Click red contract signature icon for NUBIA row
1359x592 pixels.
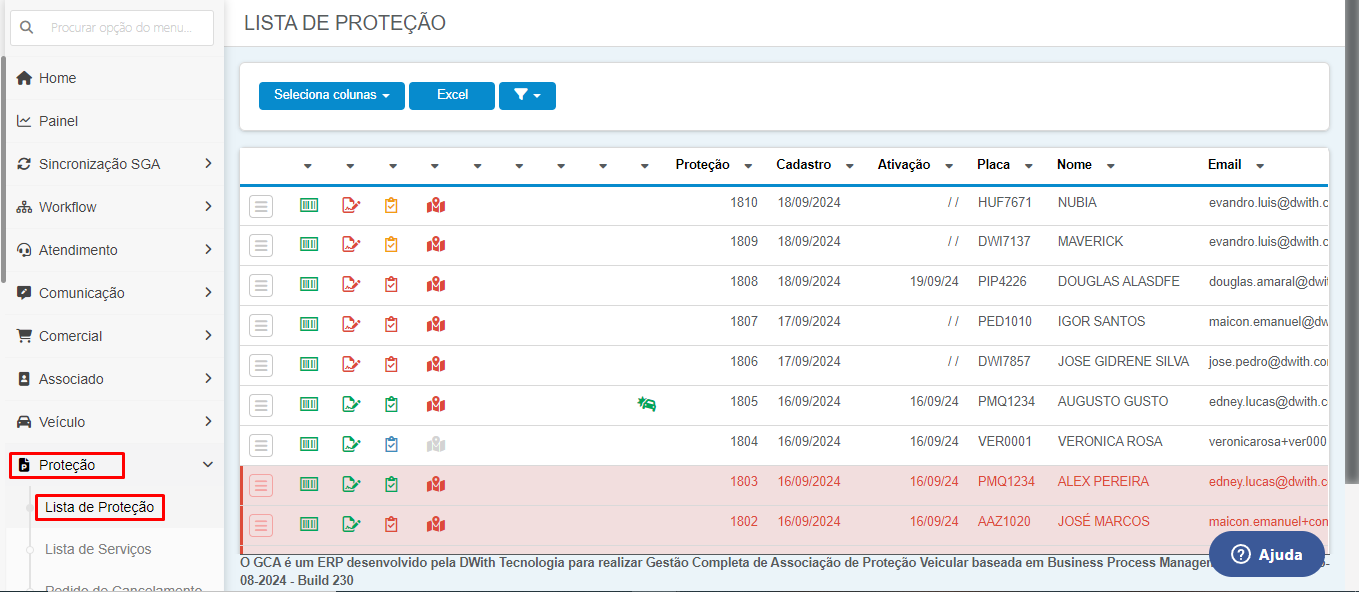(351, 205)
